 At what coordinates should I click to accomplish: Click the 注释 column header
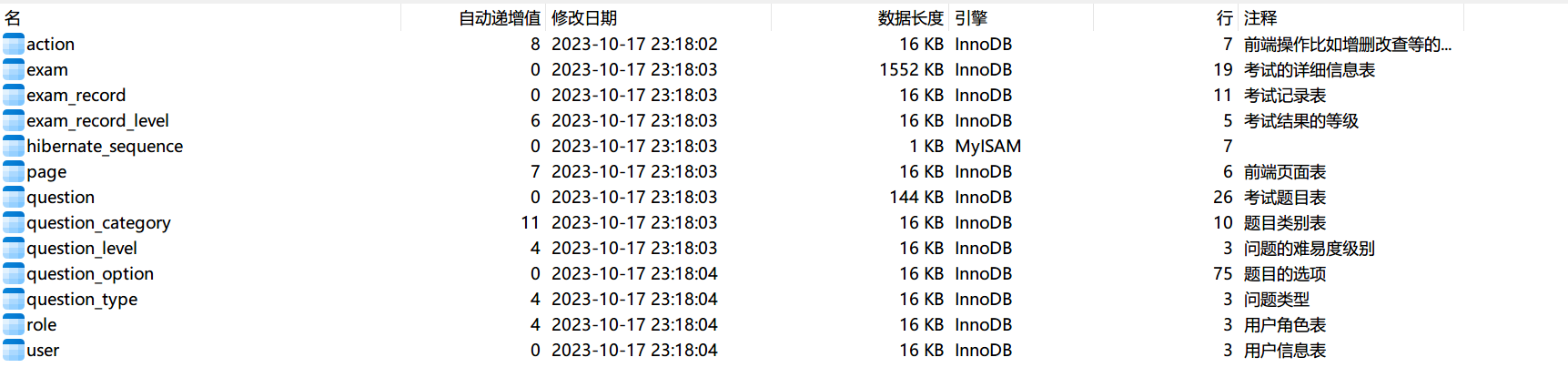coord(1260,18)
